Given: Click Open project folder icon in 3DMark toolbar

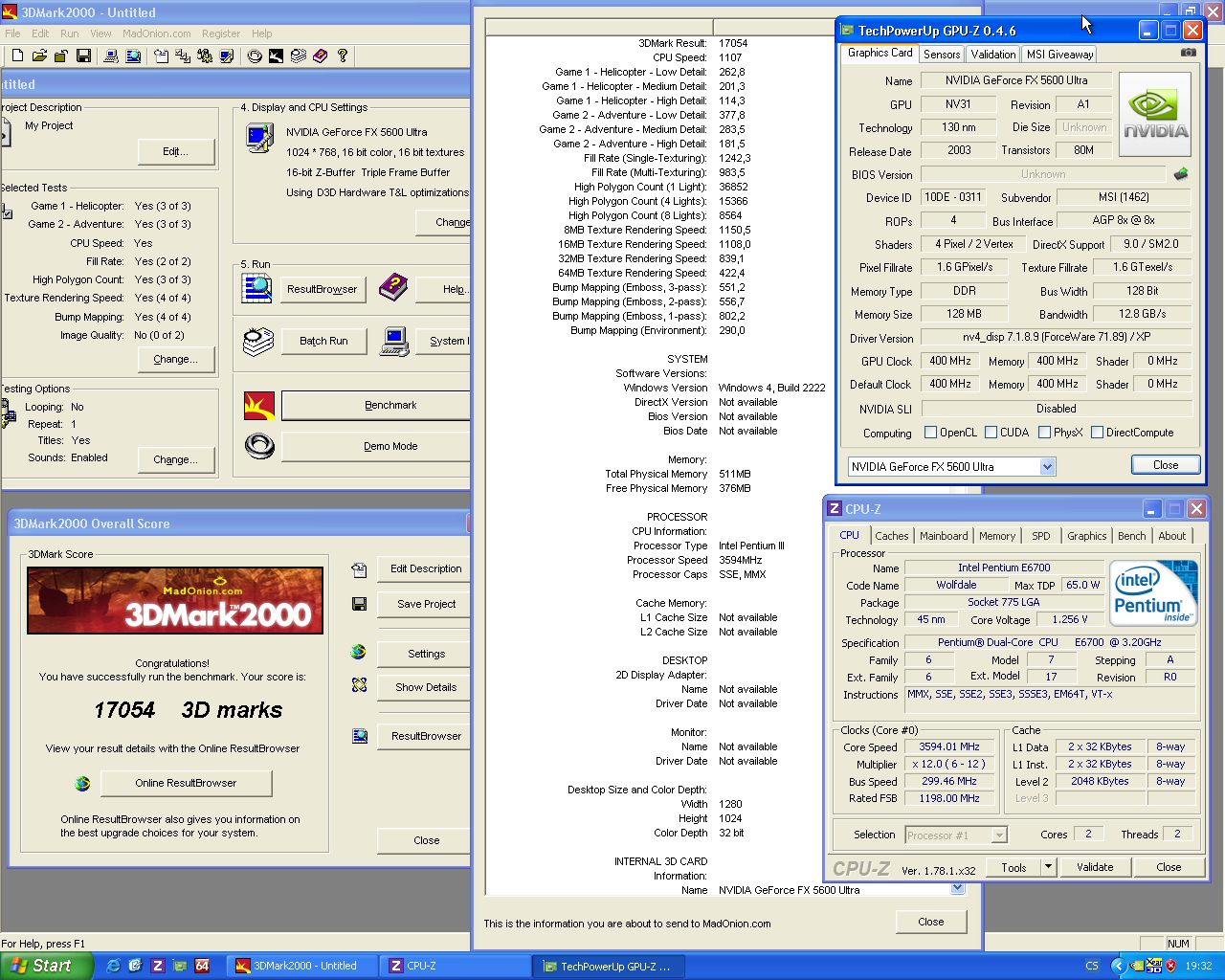Looking at the screenshot, I should (x=39, y=56).
